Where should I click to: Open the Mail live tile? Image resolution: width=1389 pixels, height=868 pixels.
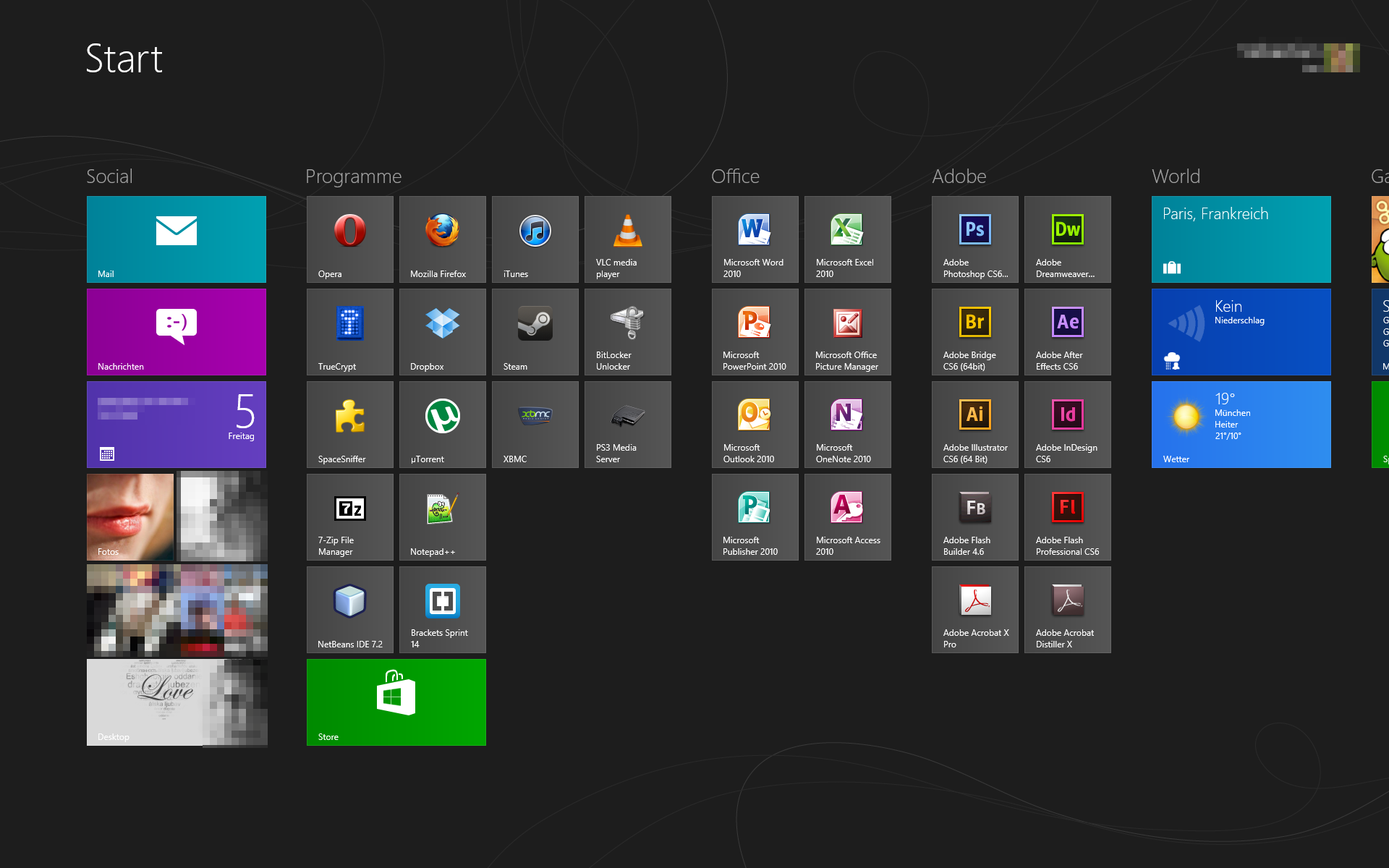176,239
